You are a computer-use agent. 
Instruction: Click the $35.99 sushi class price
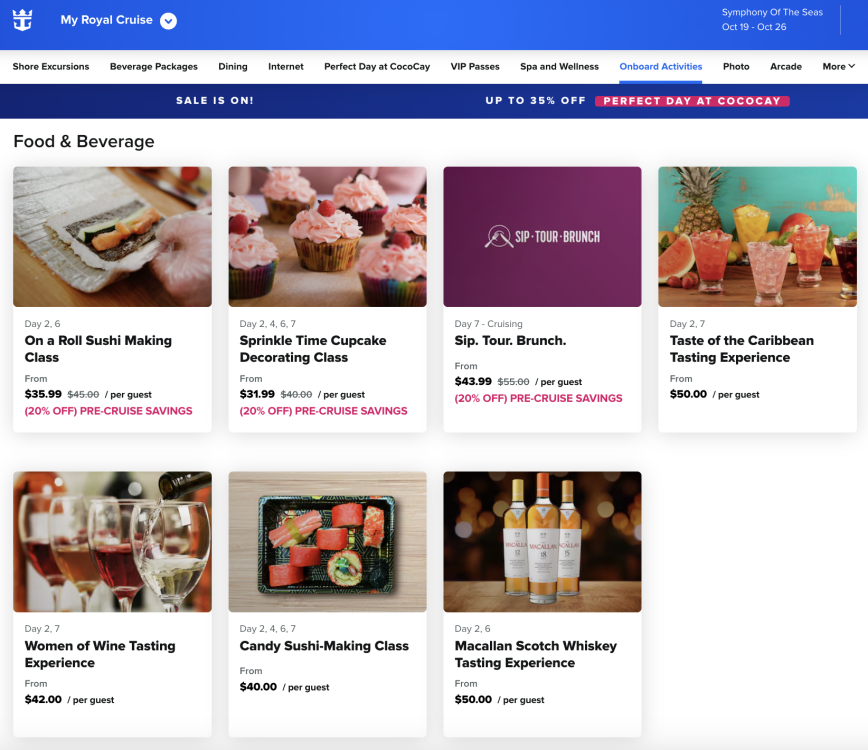(x=43, y=394)
